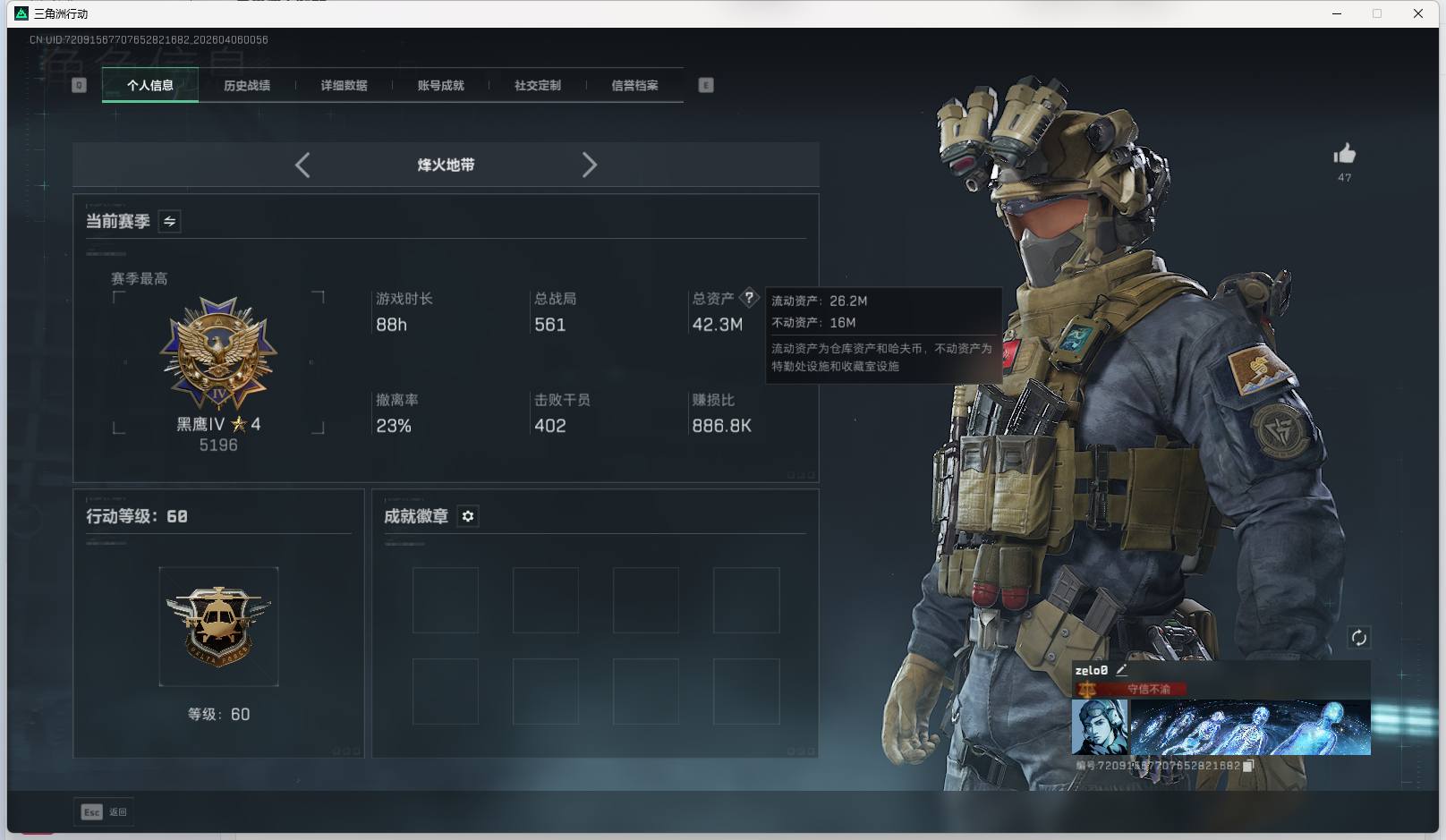Click the E key tab-switch icon
Screen dimensions: 1446x840
point(706,85)
